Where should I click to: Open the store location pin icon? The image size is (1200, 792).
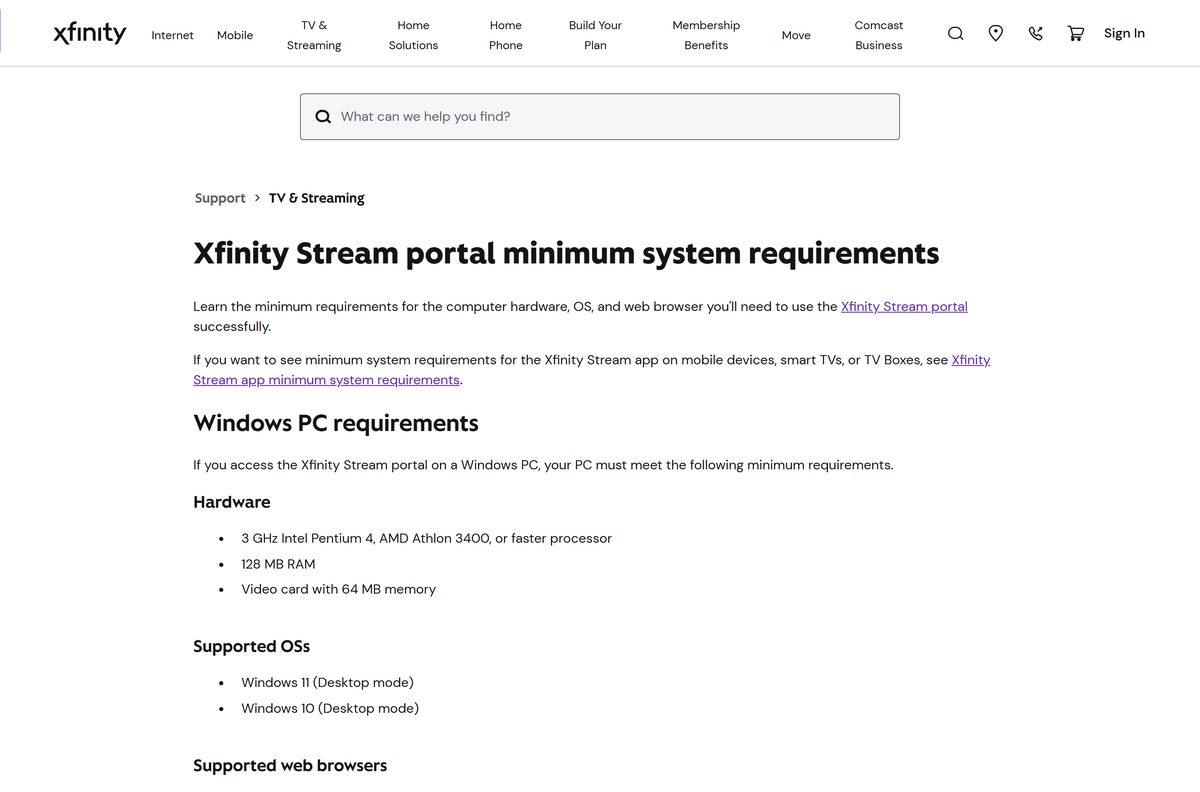996,33
